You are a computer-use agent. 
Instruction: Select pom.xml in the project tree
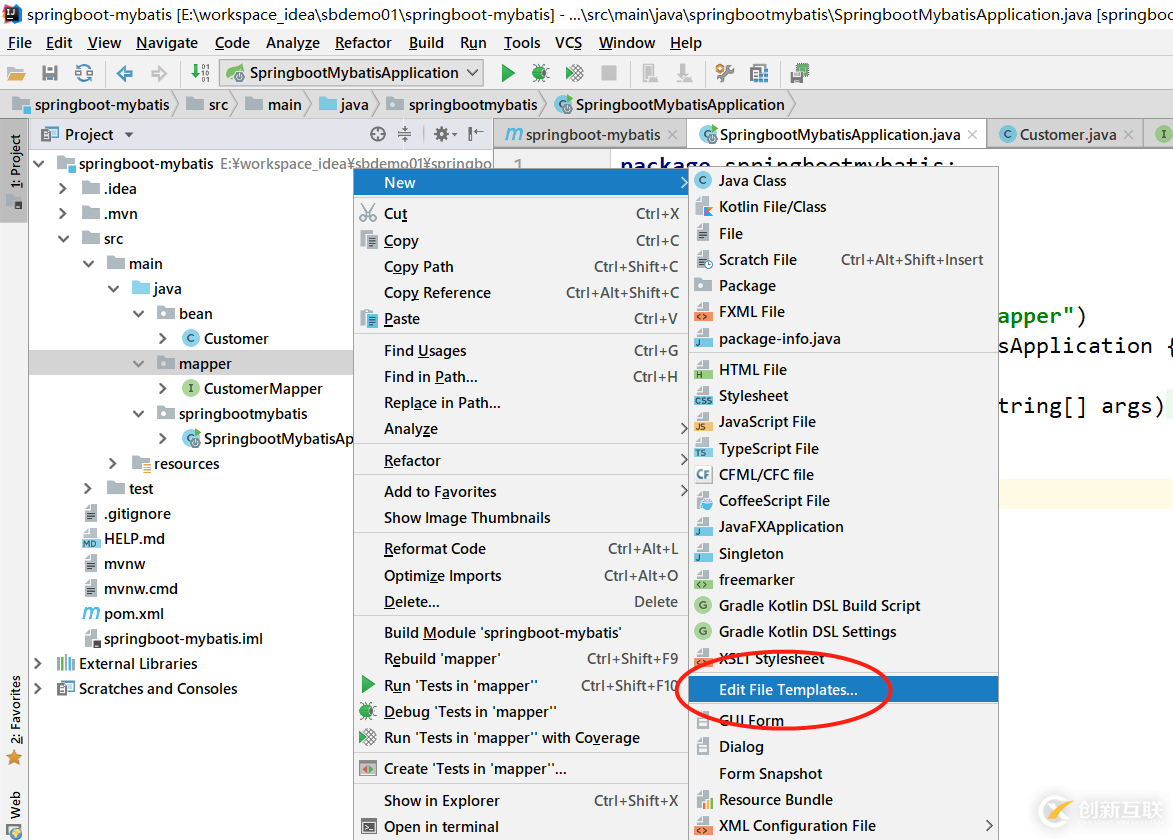(x=133, y=614)
